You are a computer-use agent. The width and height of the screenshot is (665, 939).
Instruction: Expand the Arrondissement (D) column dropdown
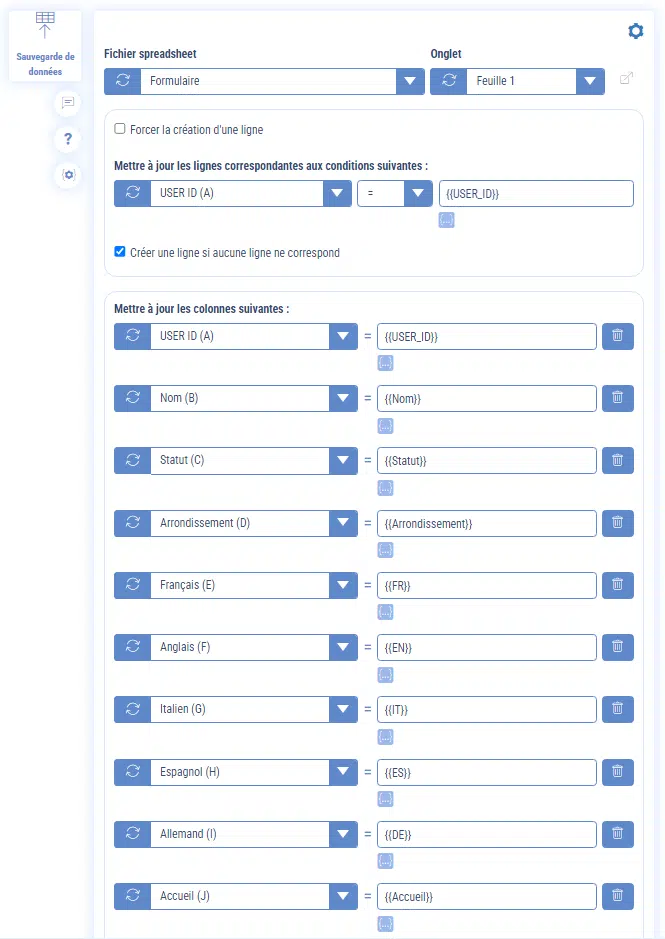pyautogui.click(x=343, y=523)
